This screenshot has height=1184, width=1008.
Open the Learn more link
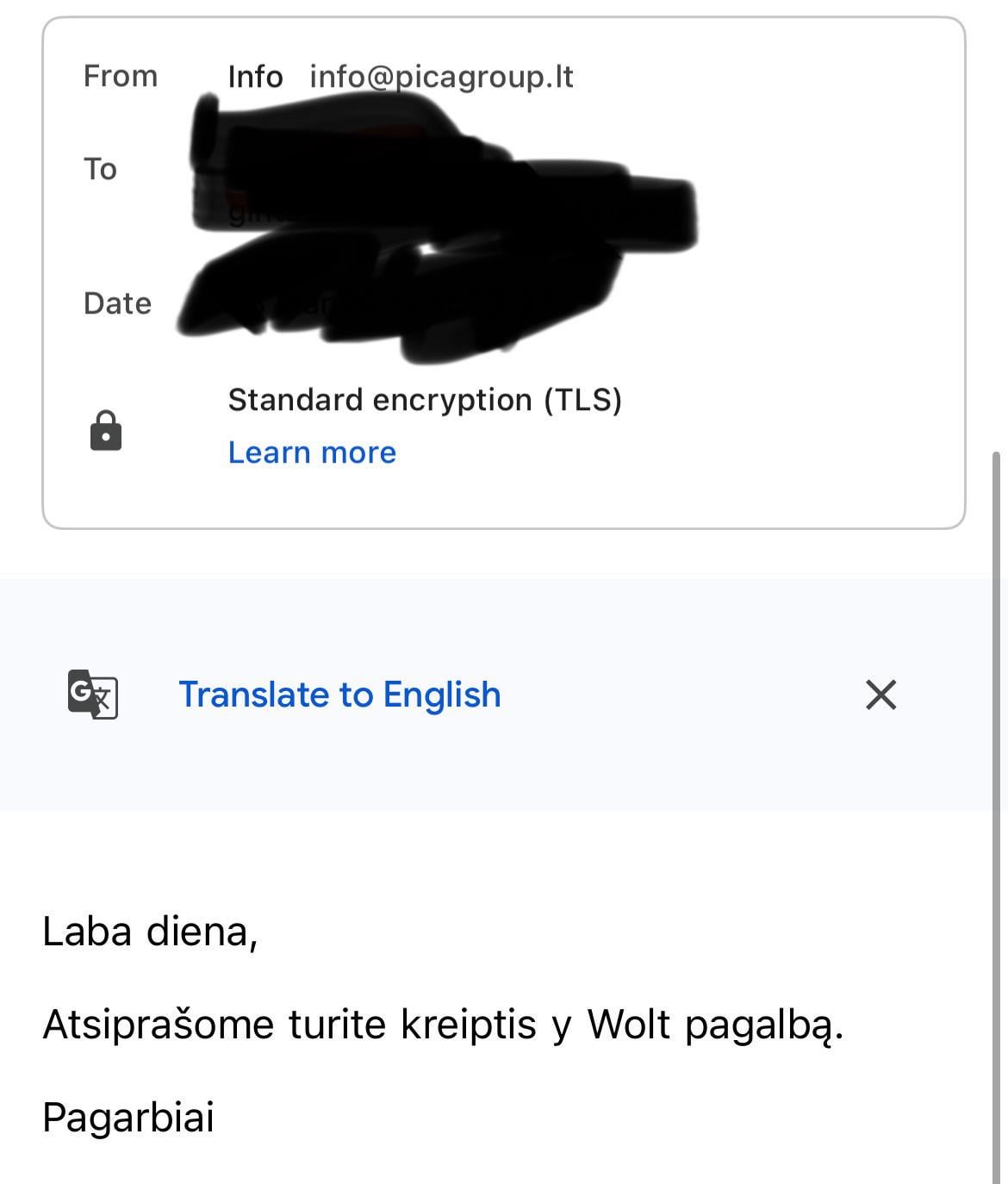pyautogui.click(x=312, y=452)
